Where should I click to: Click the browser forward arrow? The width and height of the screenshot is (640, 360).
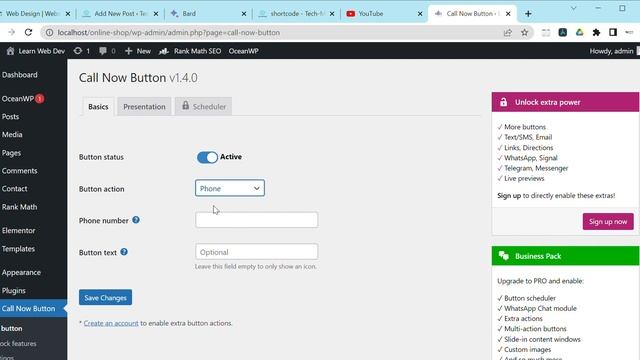[11, 32]
